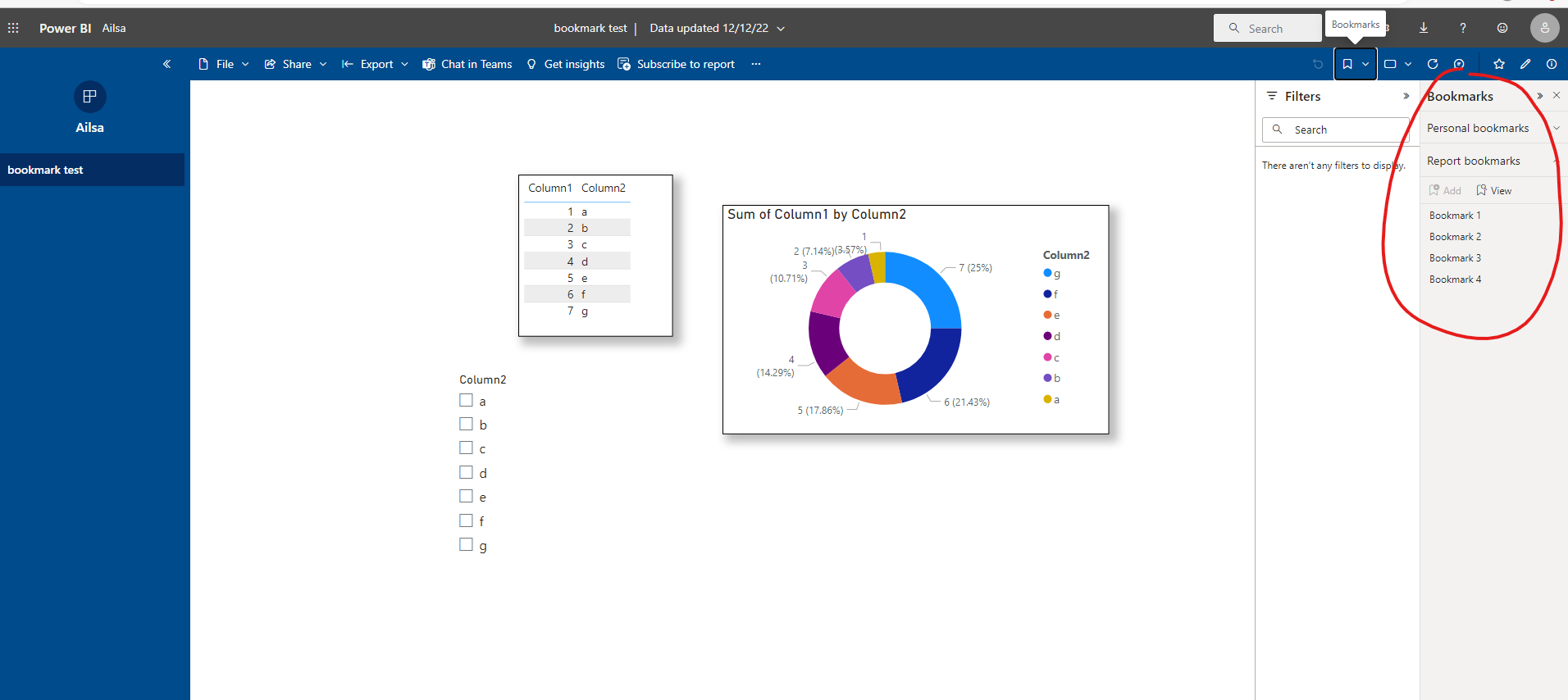Screen dimensions: 1568x700
Task: Select Bookmark 3 in the list
Action: [1455, 258]
